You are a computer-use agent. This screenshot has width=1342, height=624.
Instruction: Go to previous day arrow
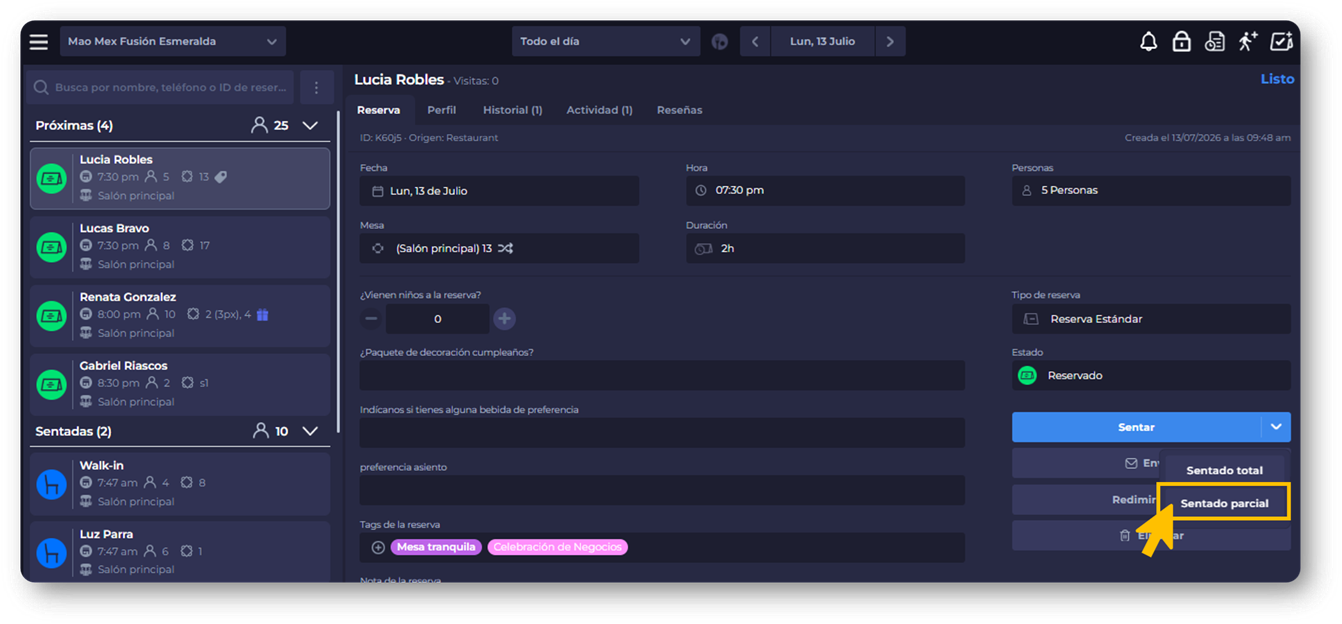(x=755, y=42)
